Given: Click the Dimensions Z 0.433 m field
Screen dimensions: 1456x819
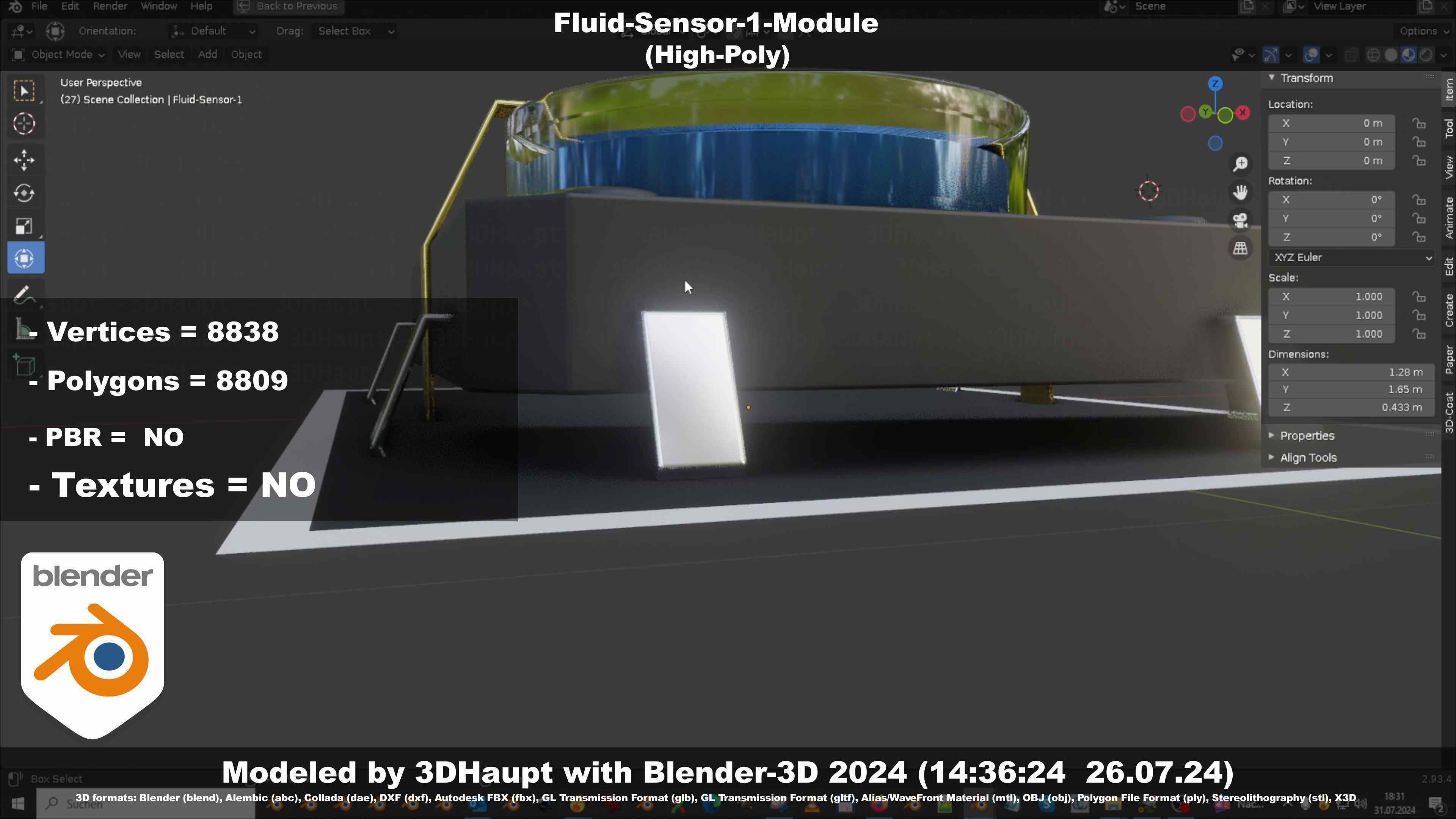Looking at the screenshot, I should [x=1351, y=408].
